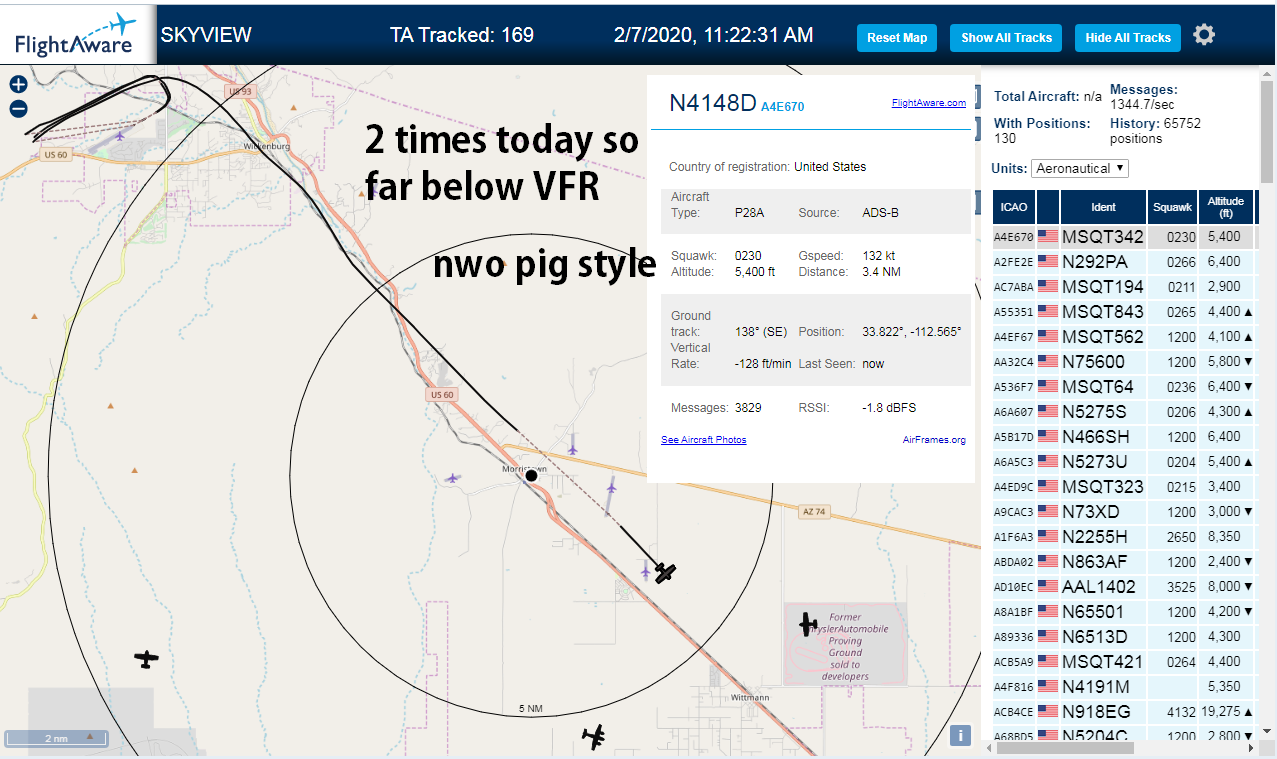The image size is (1277, 759).
Task: Select the N863AF aircraft row
Action: (1123, 562)
